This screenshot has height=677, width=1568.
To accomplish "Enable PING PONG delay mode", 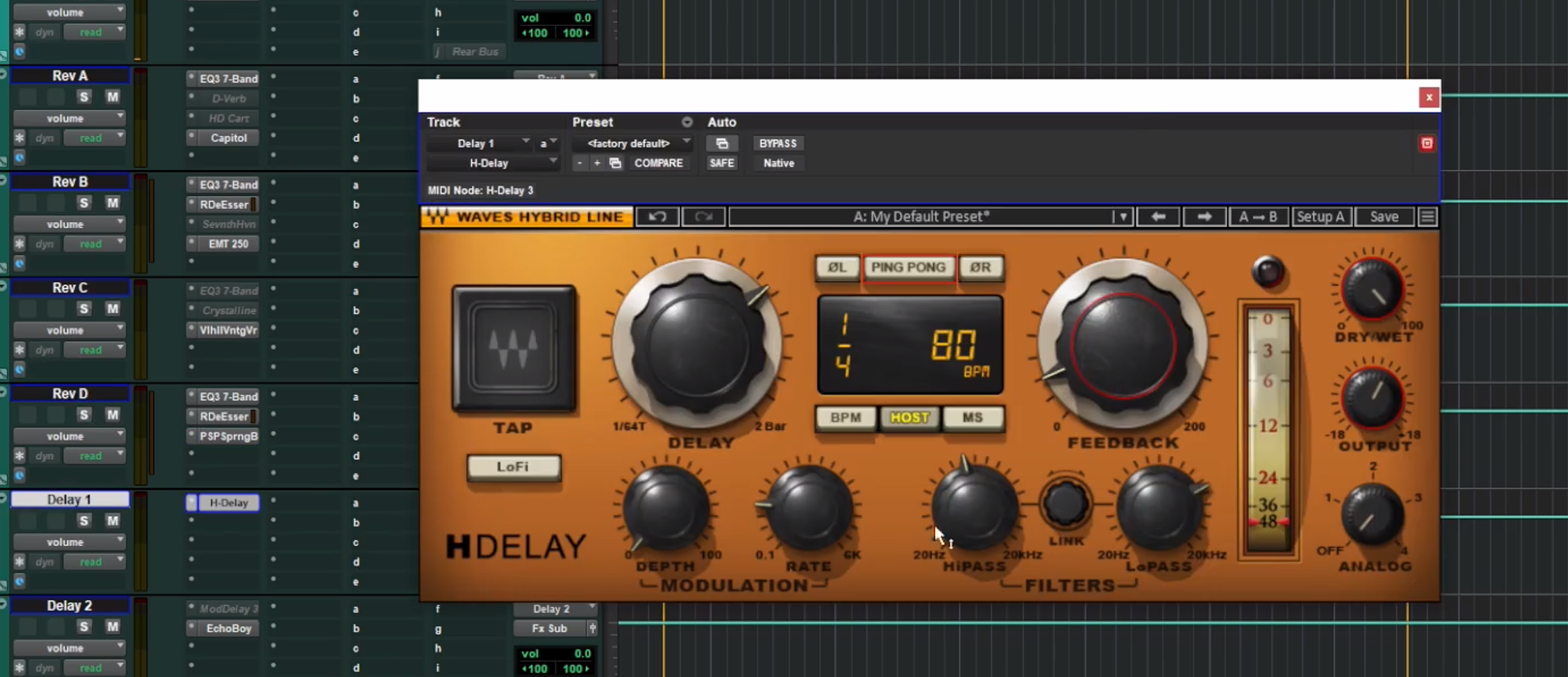I will tap(908, 267).
